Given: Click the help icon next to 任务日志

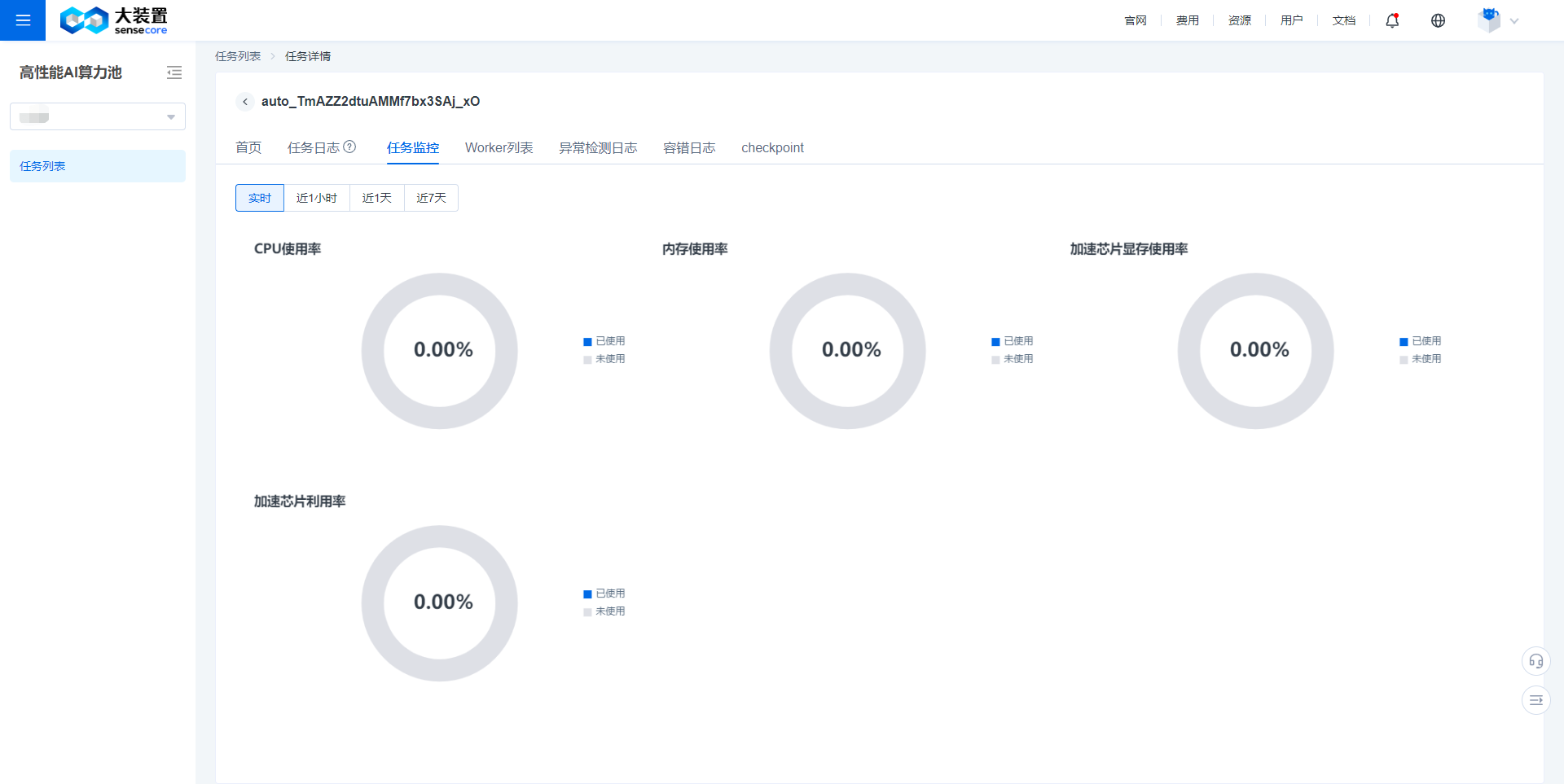Looking at the screenshot, I should point(349,147).
